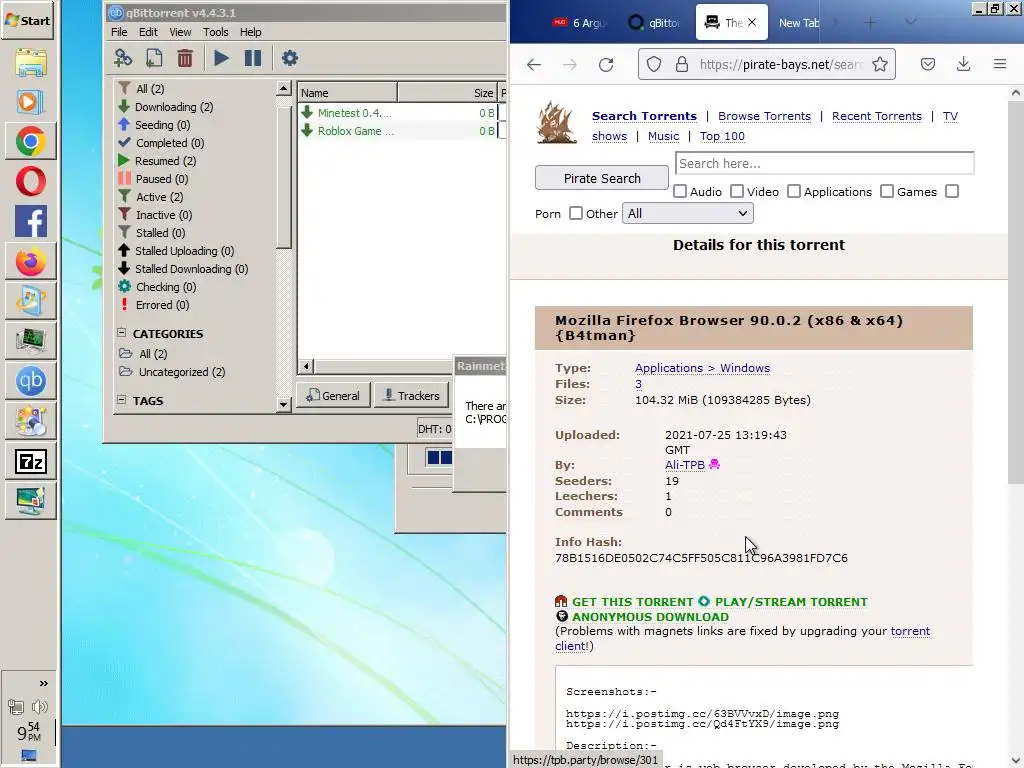
Task: Select the Minetest 0.4 torrent row
Action: tap(401, 113)
